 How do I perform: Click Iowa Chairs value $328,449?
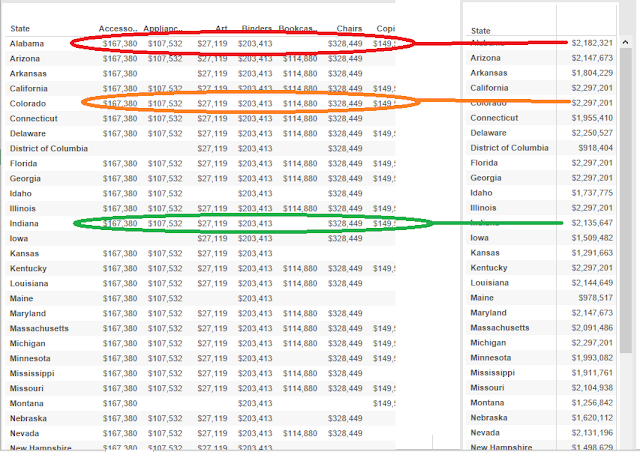coord(345,238)
